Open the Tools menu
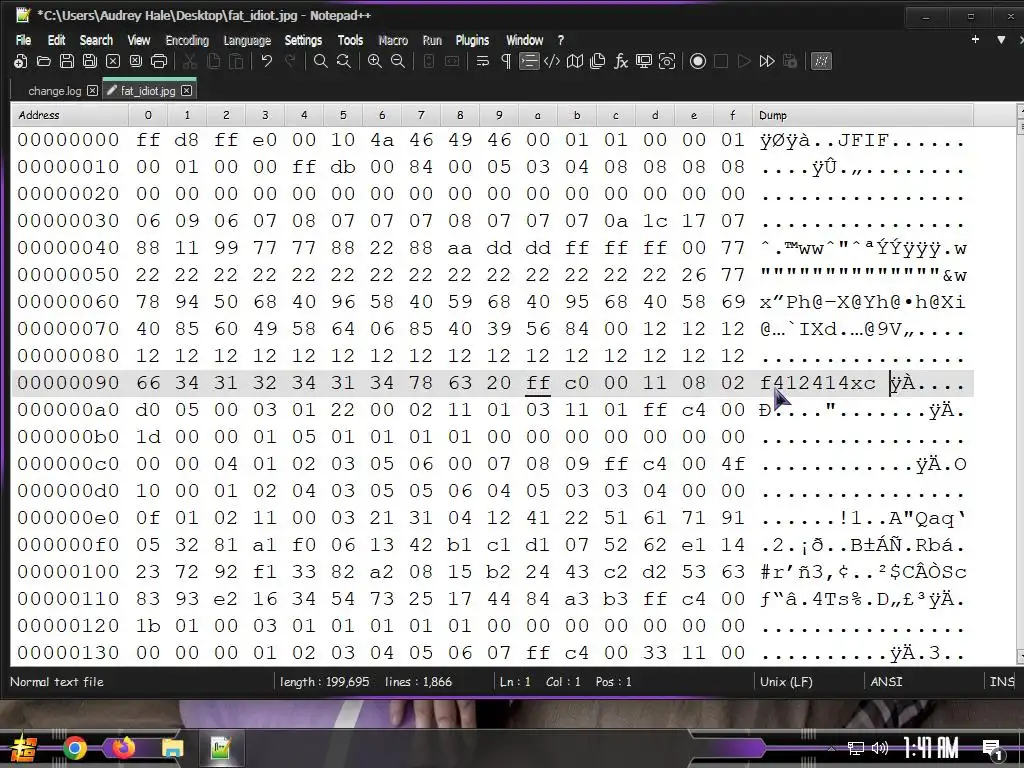Viewport: 1024px width, 768px height. (x=350, y=40)
